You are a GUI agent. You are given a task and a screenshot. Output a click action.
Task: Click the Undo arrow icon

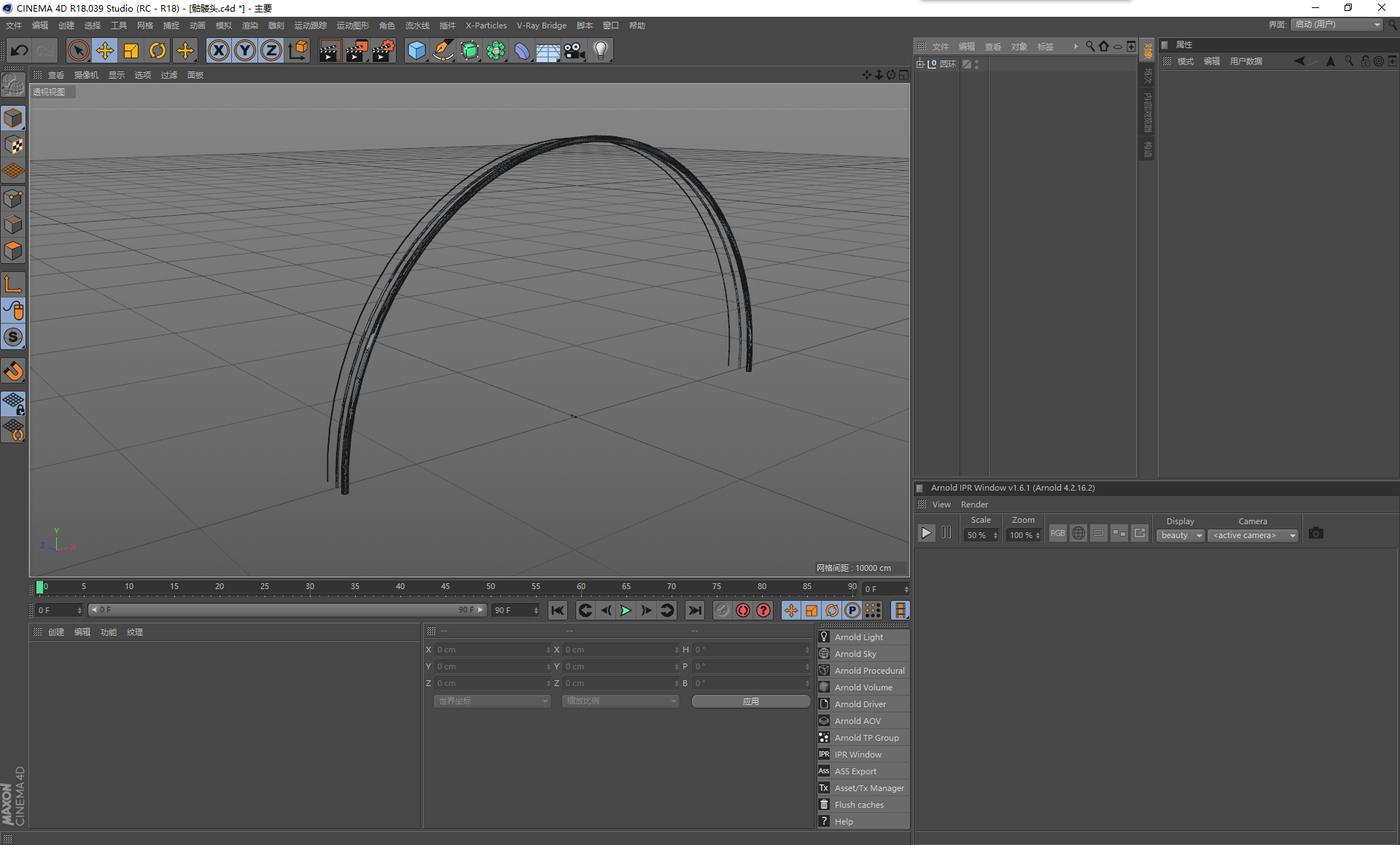[20, 50]
